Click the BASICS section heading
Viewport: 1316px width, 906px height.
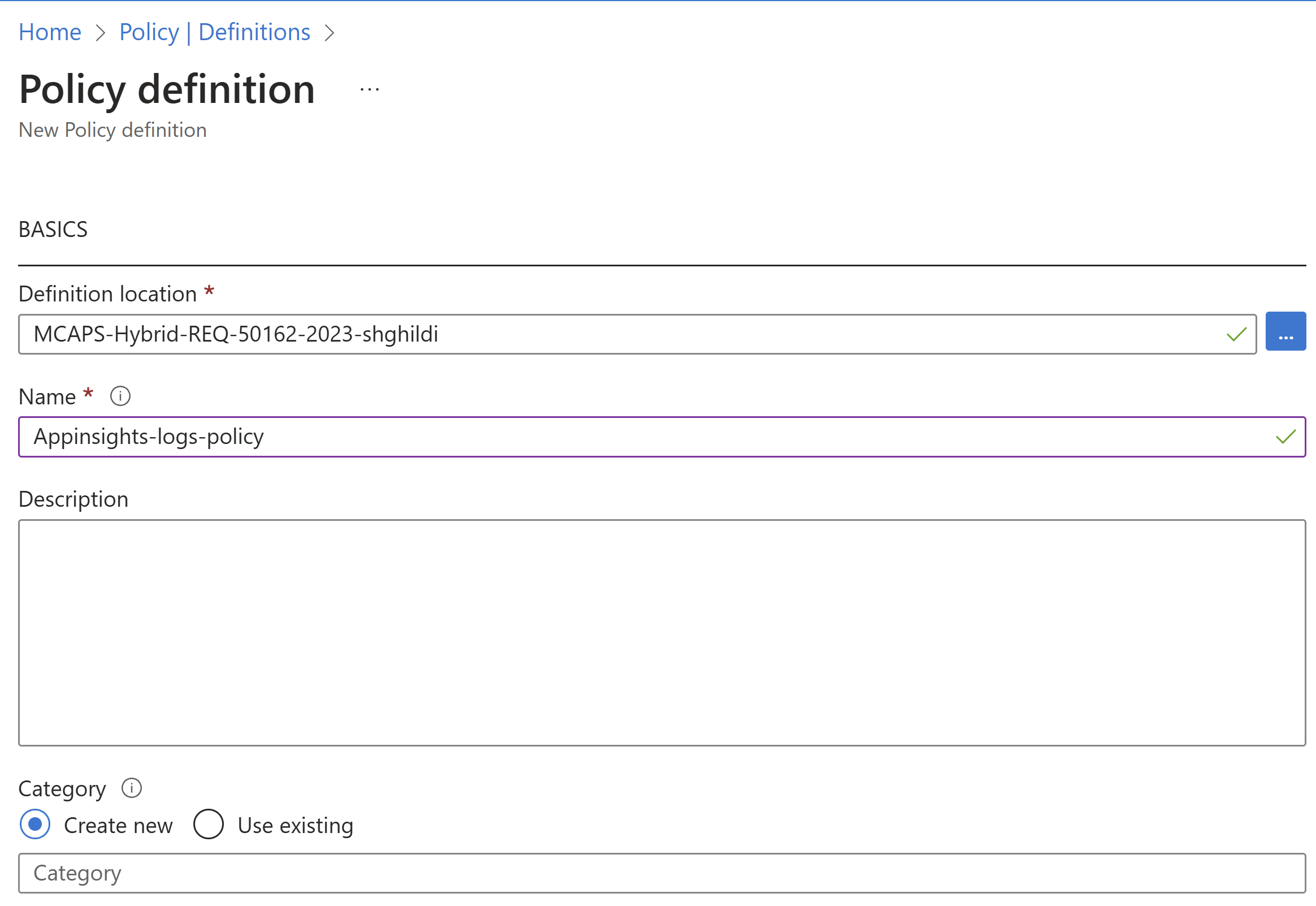pos(53,230)
